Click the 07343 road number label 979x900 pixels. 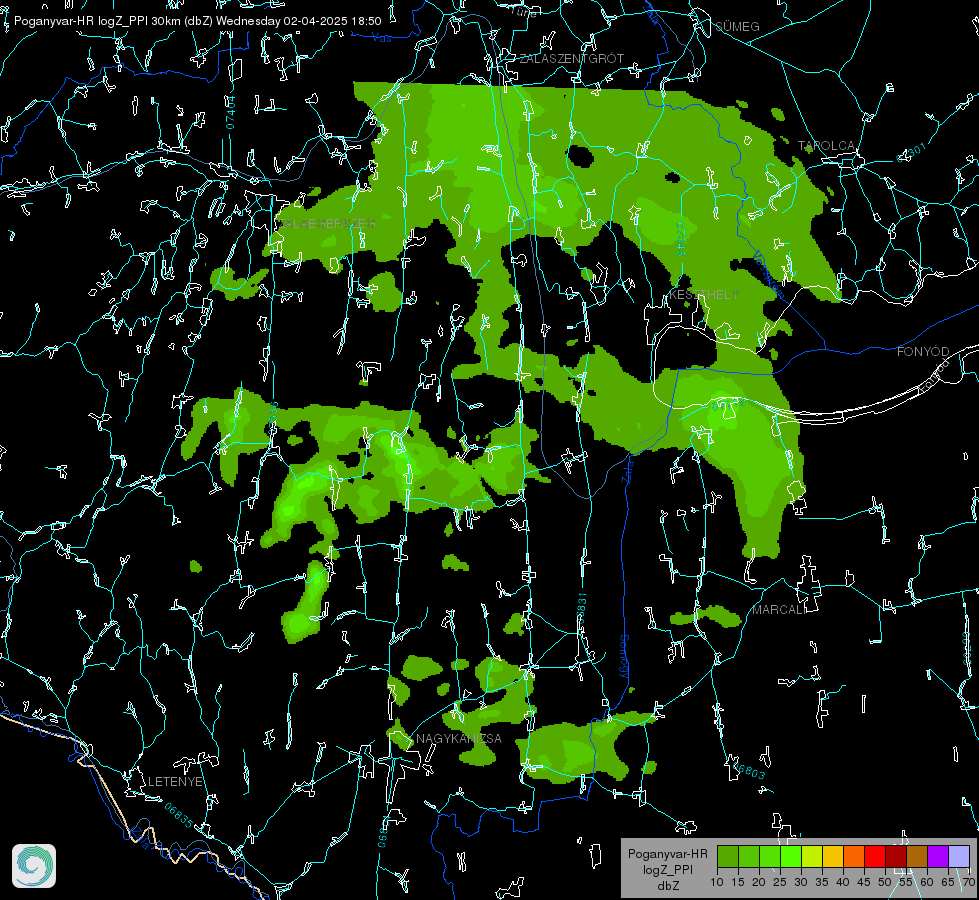[x=680, y=240]
